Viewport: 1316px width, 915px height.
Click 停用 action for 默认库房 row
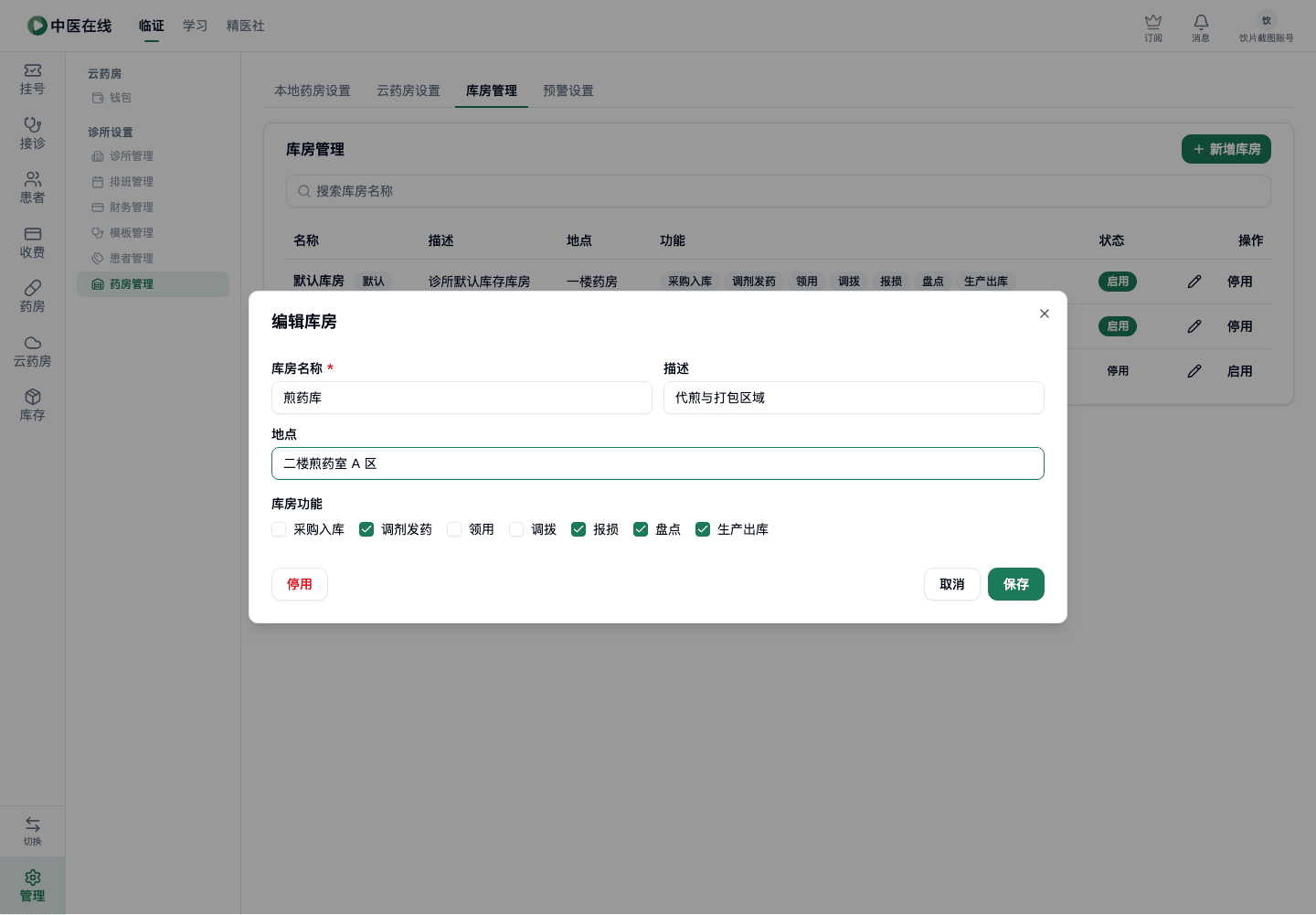1240,282
